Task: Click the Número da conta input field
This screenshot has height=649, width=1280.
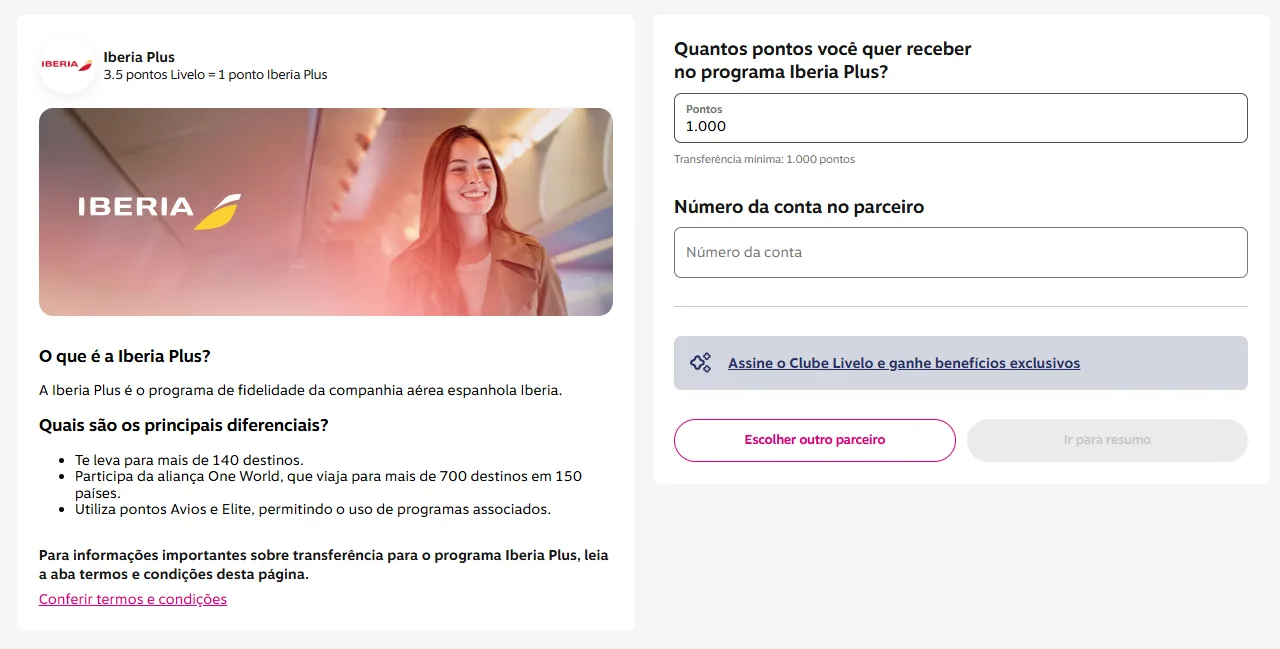Action: 960,252
